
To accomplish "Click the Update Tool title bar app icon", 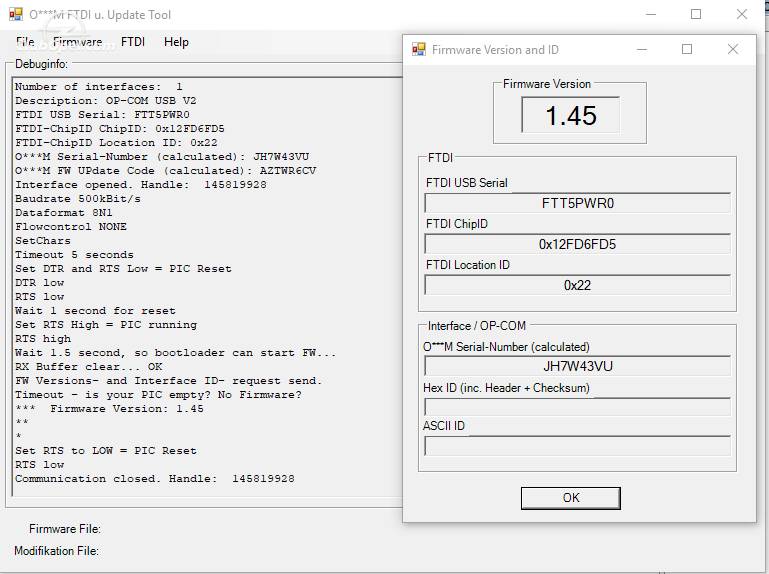I will [x=16, y=14].
